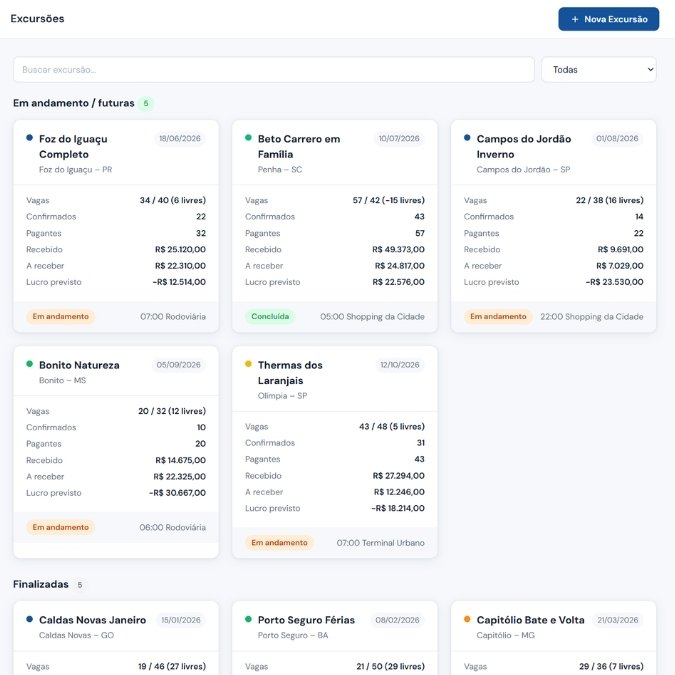Click Em andamento badge on Thermas dos Laranjais card
The width and height of the screenshot is (675, 675).
click(279, 543)
